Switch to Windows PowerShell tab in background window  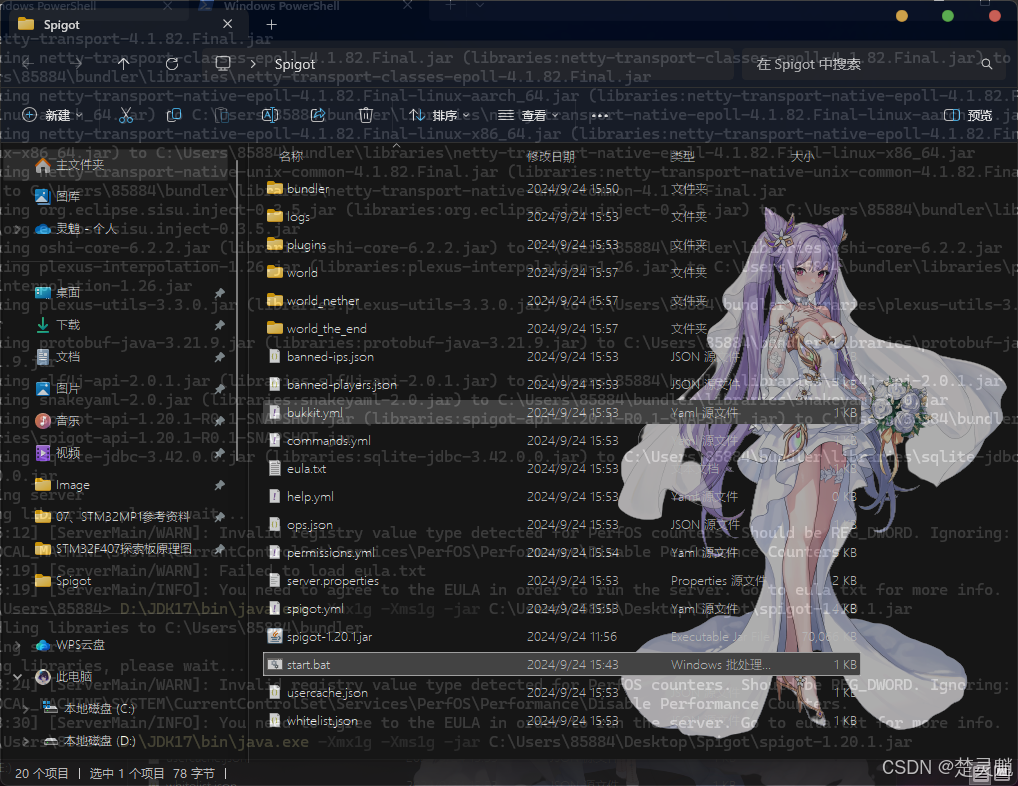[280, 6]
